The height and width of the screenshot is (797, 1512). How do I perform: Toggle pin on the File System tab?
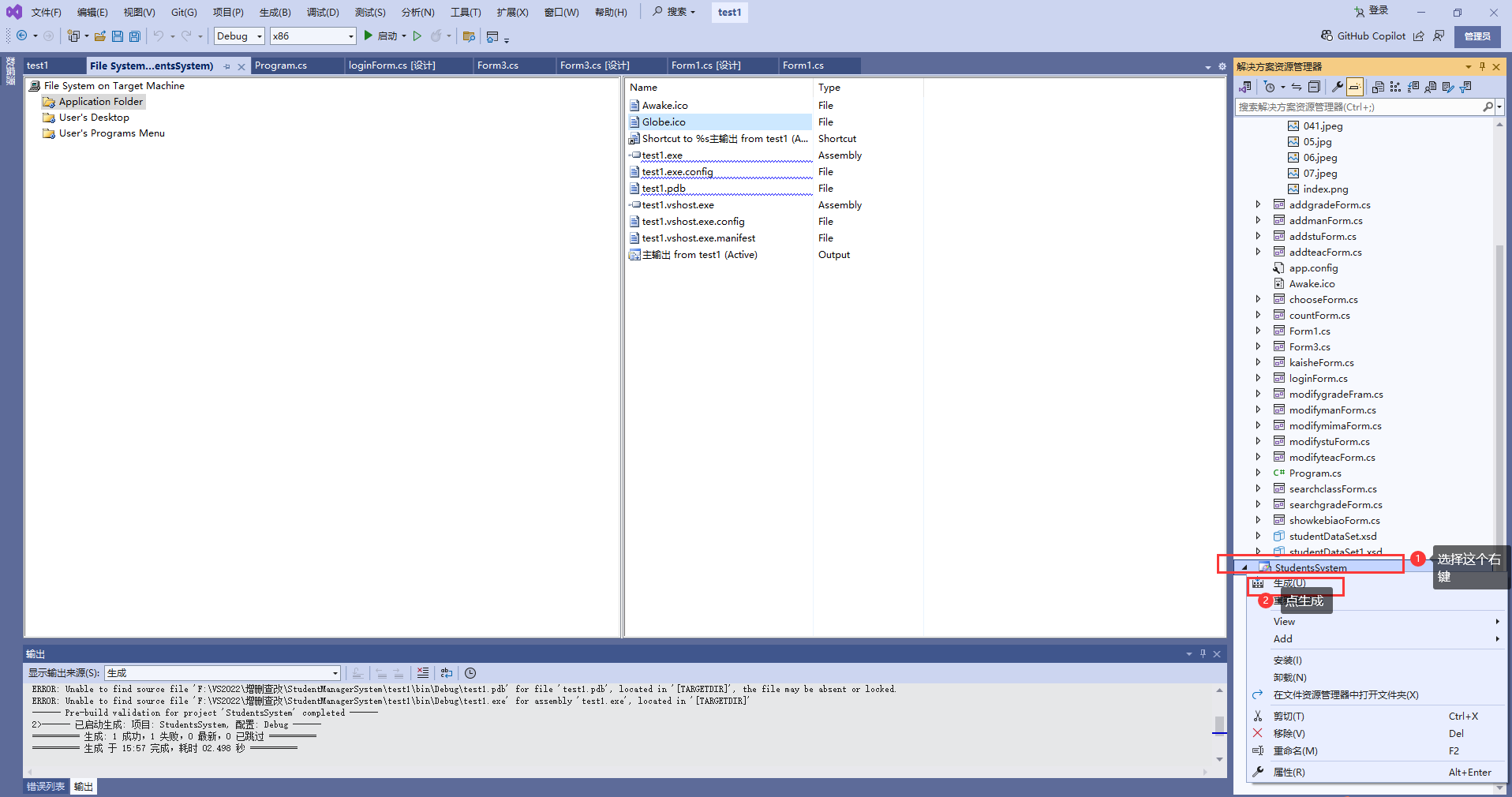pos(227,66)
